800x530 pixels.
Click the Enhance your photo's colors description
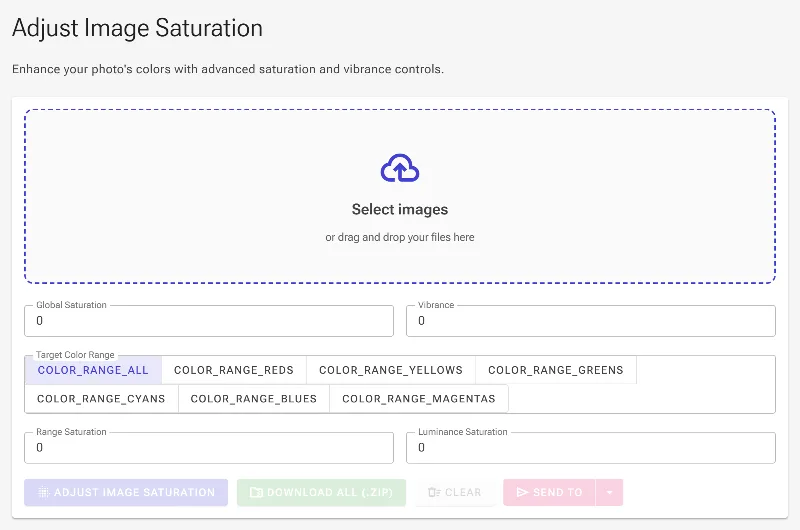pyautogui.click(x=228, y=69)
